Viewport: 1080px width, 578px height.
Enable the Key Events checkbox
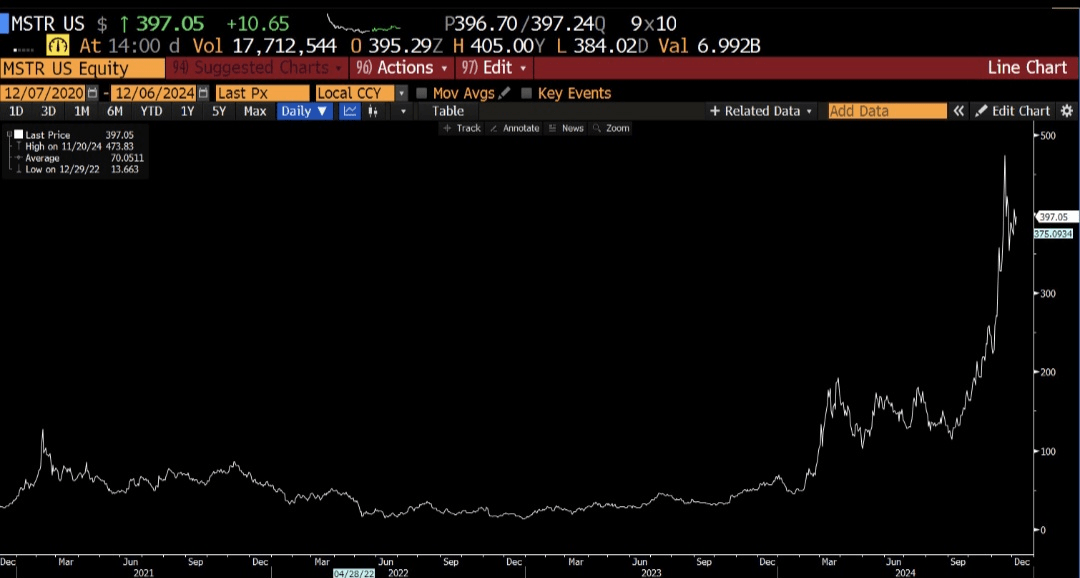tap(527, 93)
